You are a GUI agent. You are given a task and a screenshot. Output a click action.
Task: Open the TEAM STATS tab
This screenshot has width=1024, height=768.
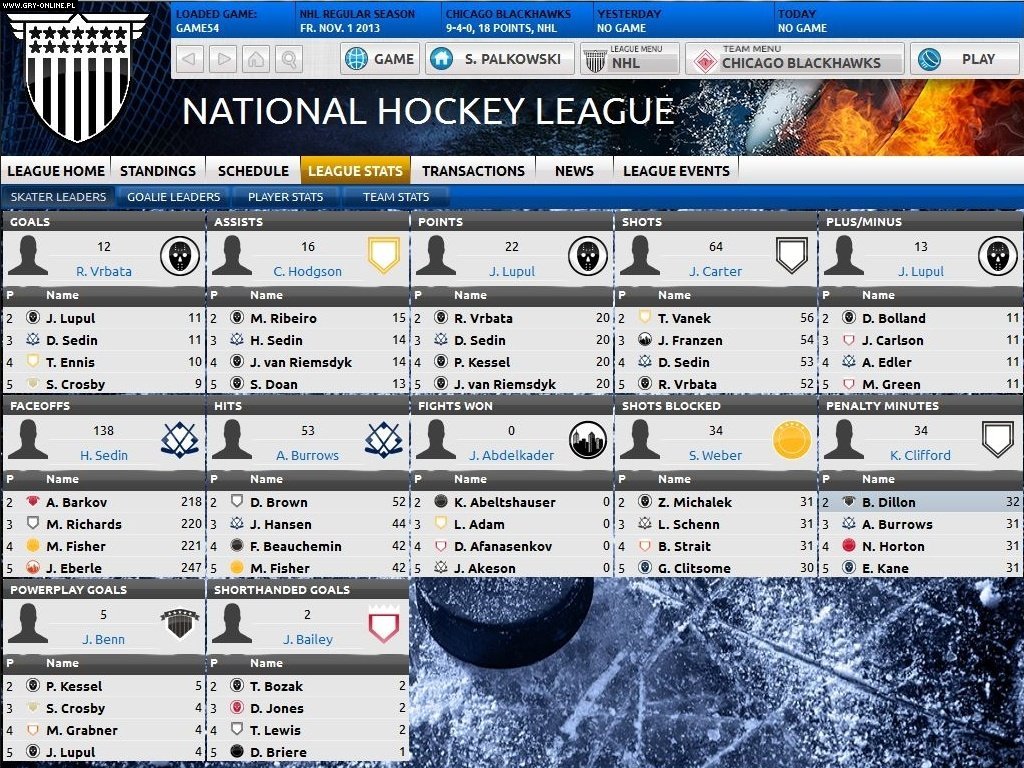(396, 197)
